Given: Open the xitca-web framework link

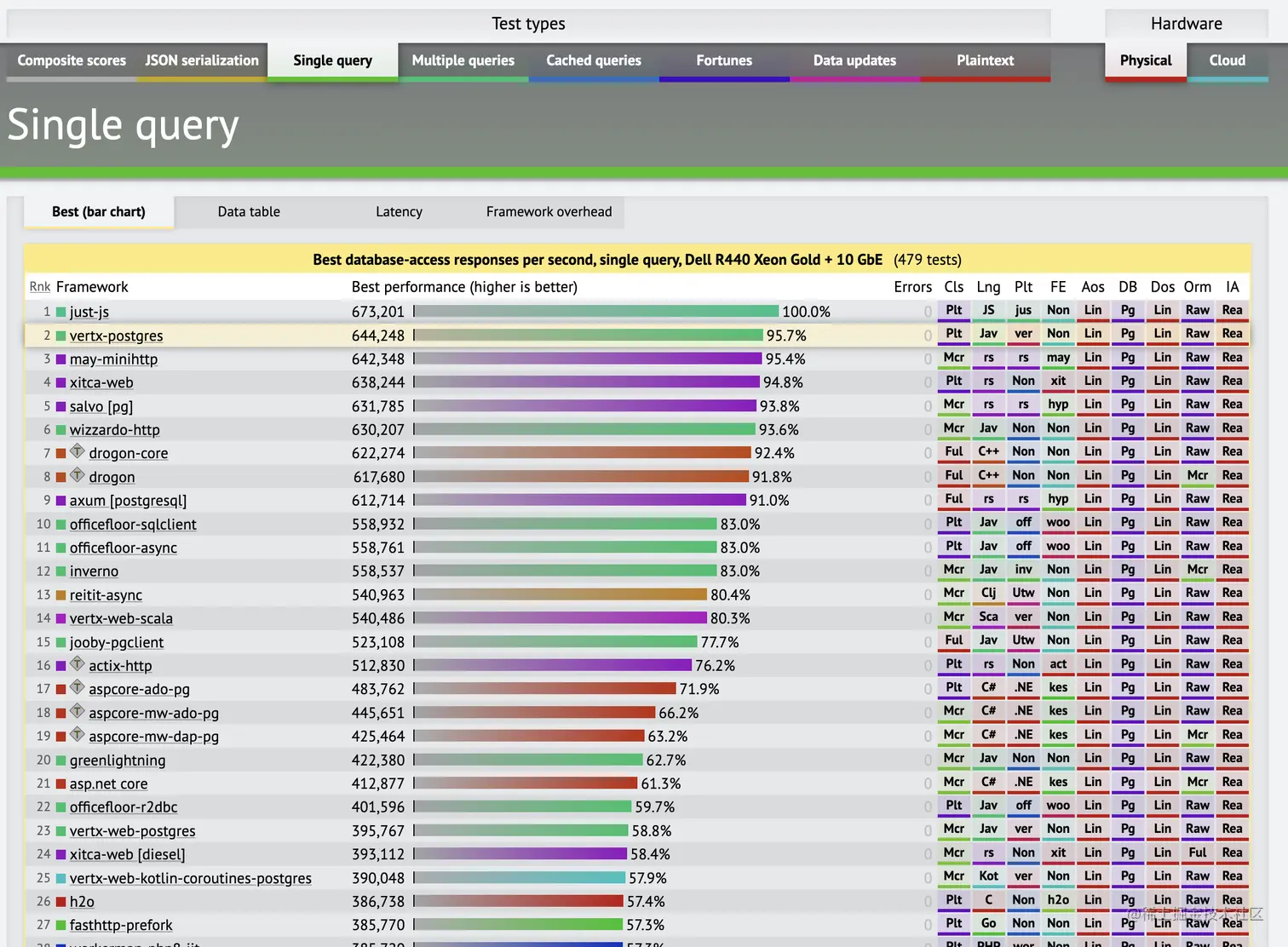Looking at the screenshot, I should coord(101,383).
